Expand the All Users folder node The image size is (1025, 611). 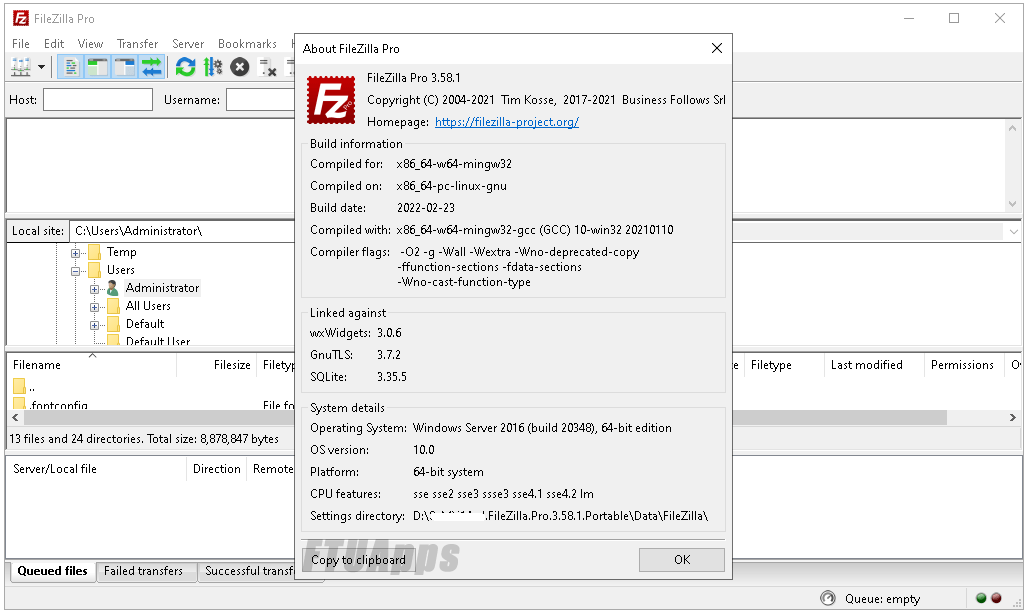tap(94, 306)
